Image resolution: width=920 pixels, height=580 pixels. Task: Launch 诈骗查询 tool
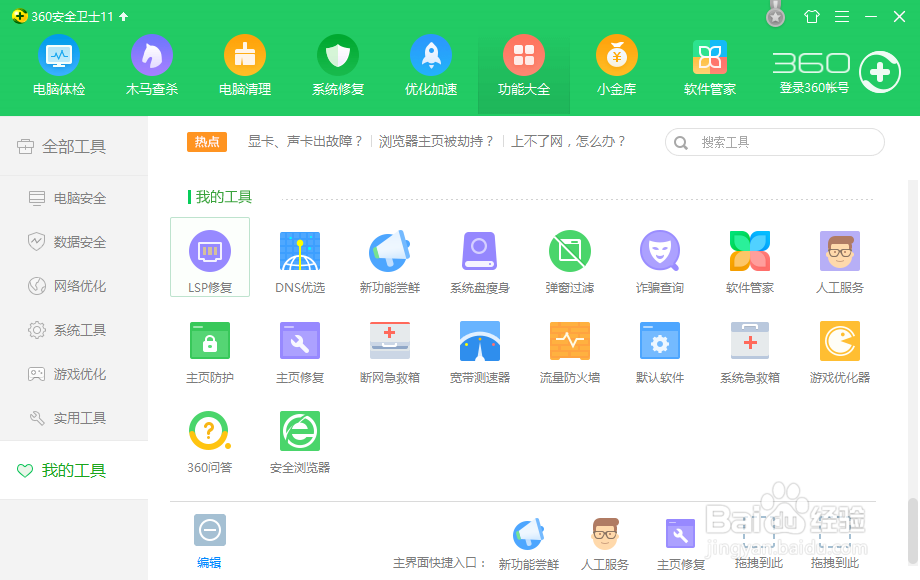click(x=659, y=262)
